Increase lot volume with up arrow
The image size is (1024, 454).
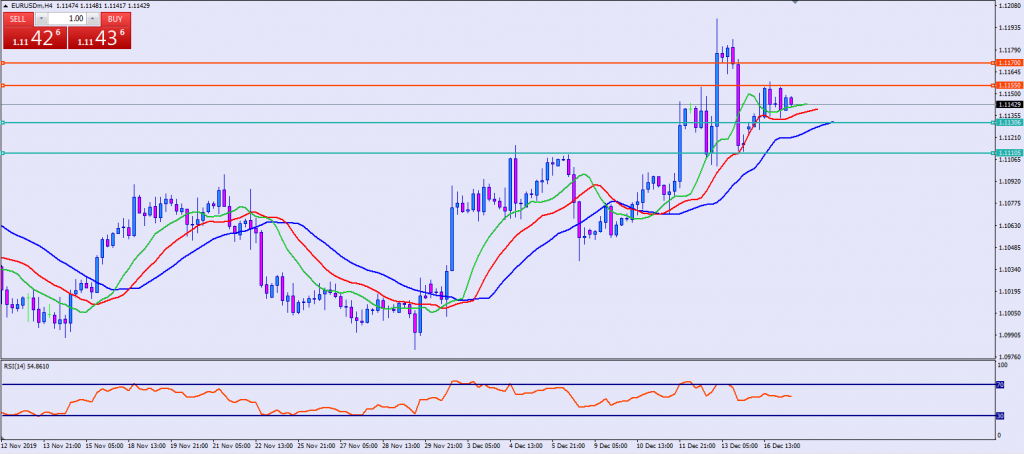click(x=91, y=19)
